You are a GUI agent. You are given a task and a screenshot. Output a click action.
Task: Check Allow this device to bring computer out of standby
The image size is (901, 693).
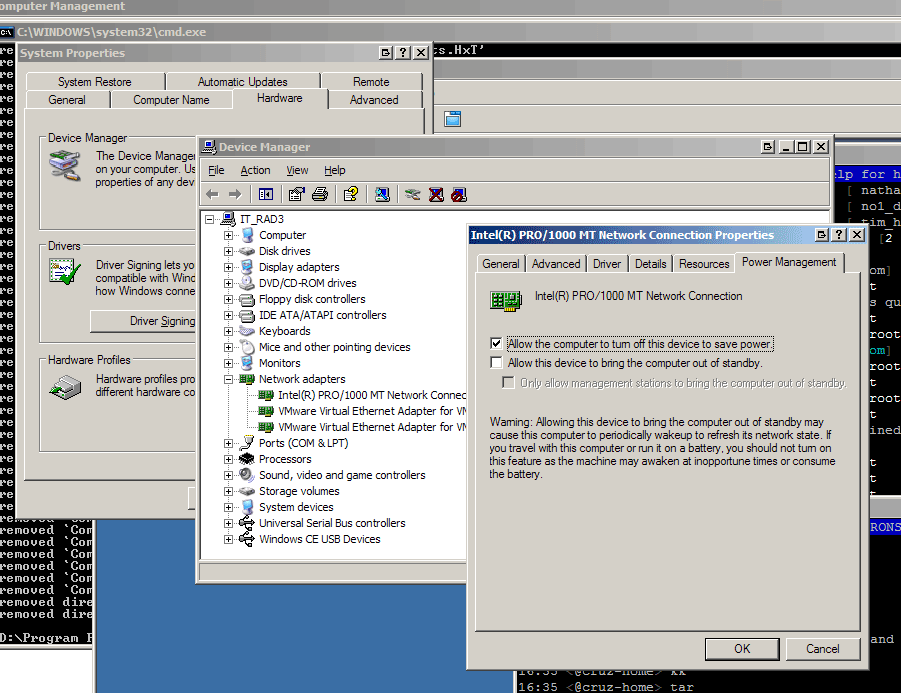pyautogui.click(x=496, y=363)
